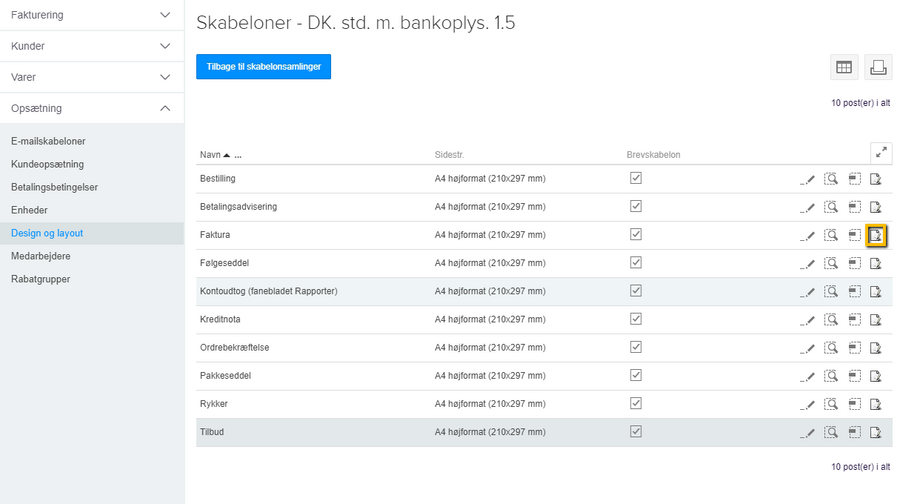Open the magnifier preview icon for Faktura

830,235
